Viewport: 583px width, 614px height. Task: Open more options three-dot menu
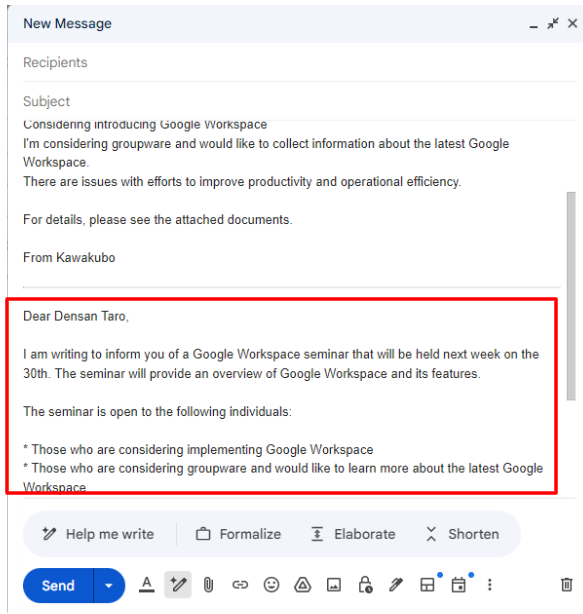tap(489, 585)
